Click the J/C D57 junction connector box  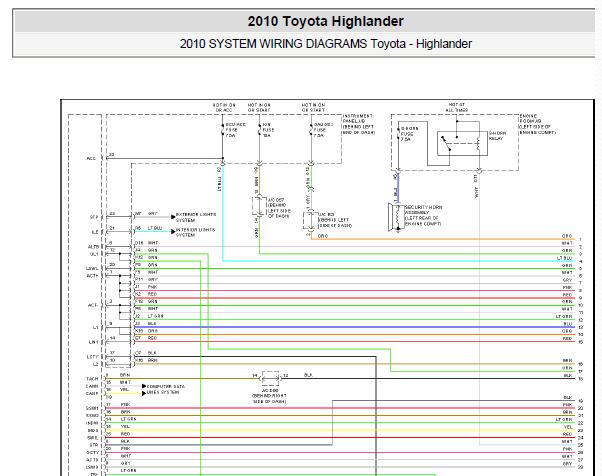[259, 207]
